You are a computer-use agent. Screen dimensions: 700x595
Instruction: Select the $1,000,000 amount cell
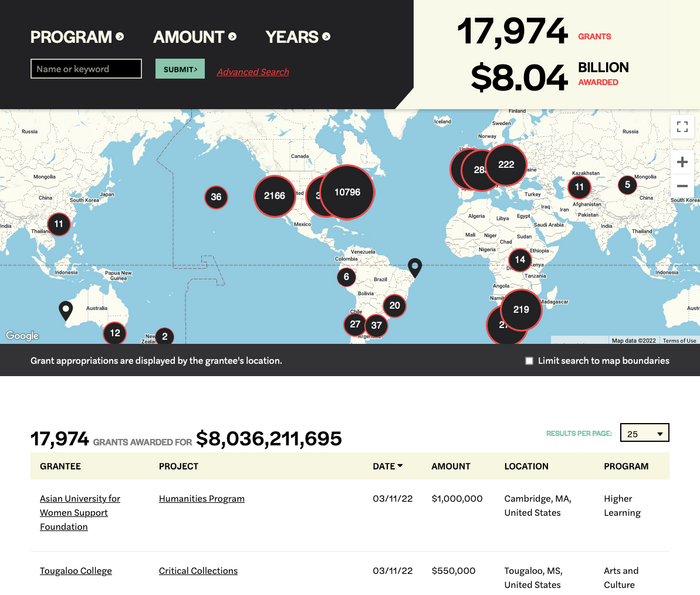tap(457, 499)
